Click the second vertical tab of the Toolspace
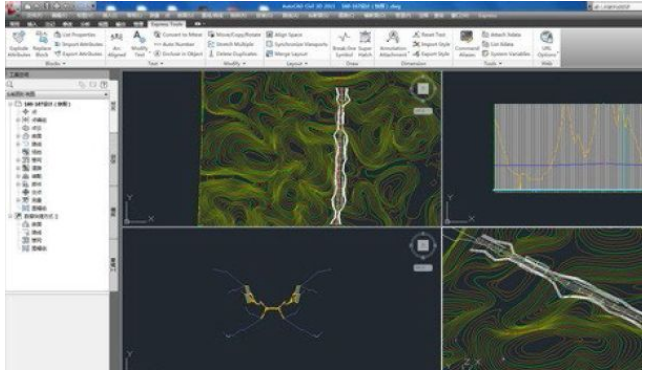 click(113, 159)
